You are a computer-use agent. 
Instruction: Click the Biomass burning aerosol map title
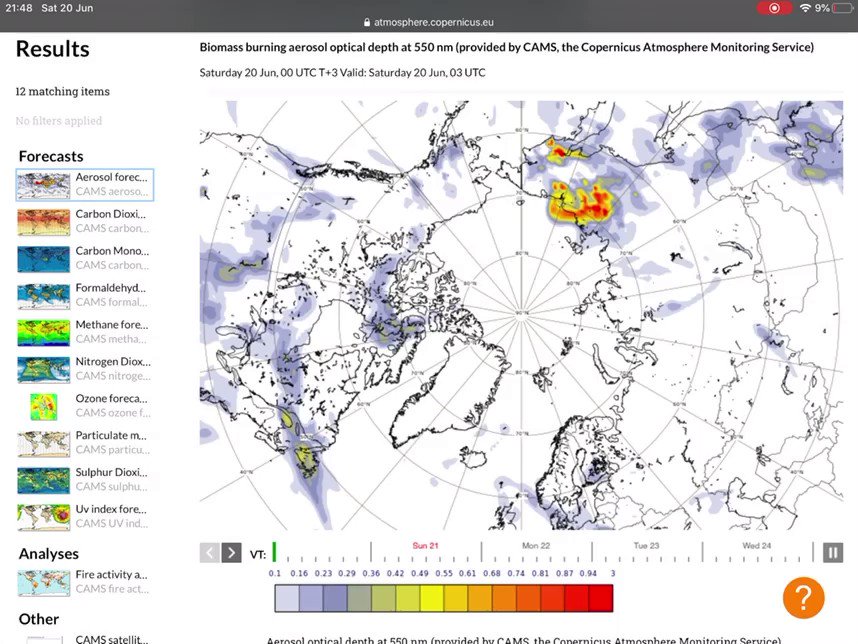pos(506,47)
